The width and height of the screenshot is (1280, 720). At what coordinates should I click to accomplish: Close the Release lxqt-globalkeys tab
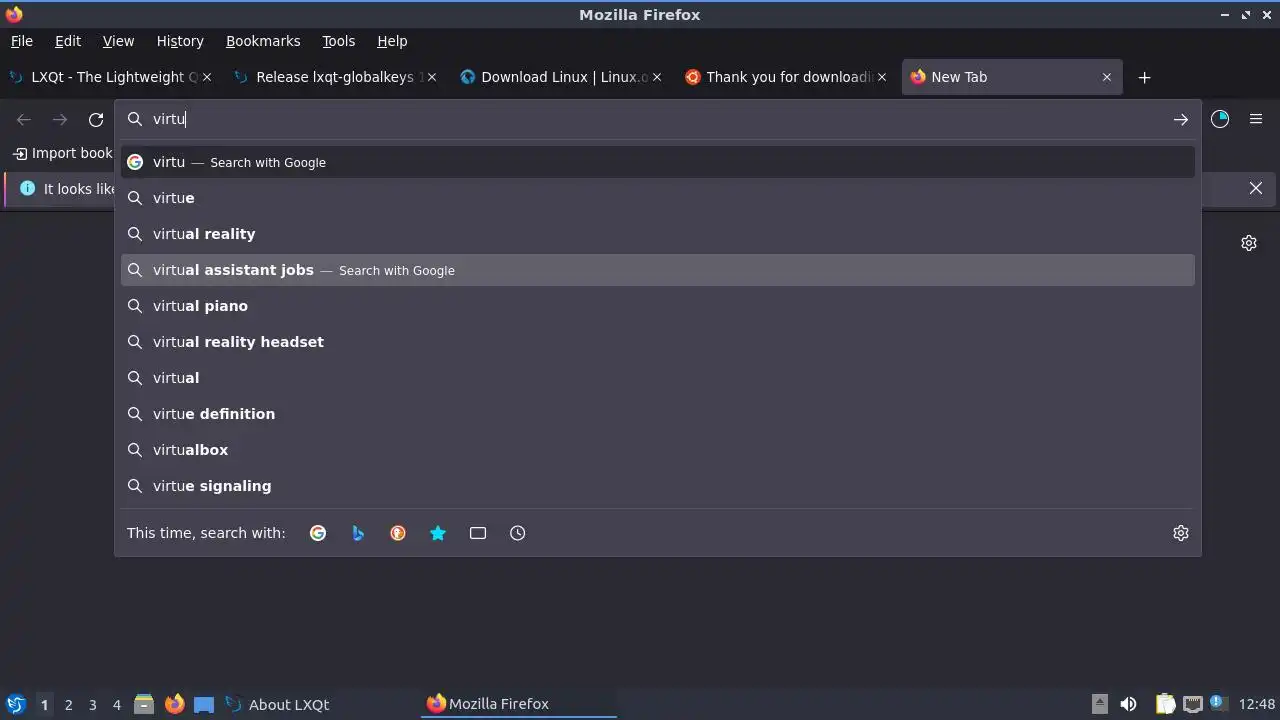click(432, 77)
